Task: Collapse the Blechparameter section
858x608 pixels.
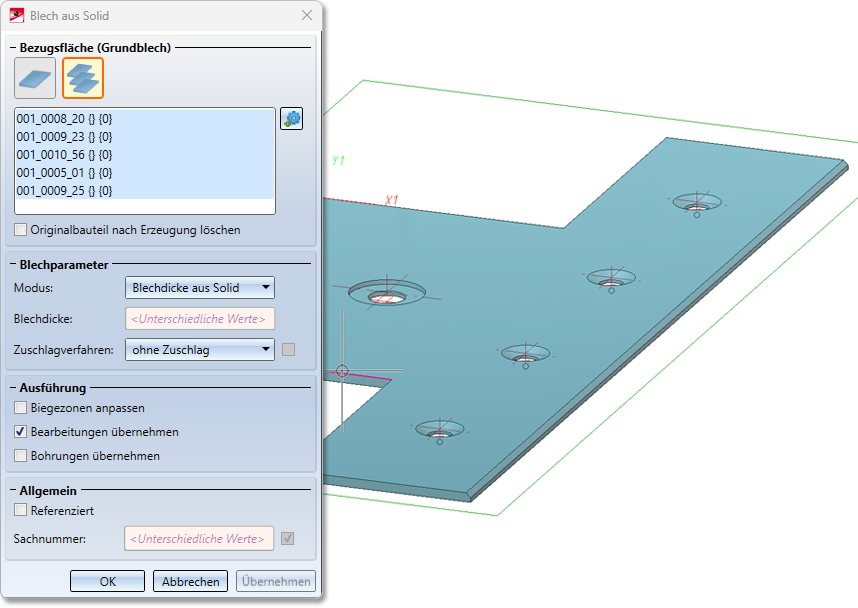Action: pos(13,265)
